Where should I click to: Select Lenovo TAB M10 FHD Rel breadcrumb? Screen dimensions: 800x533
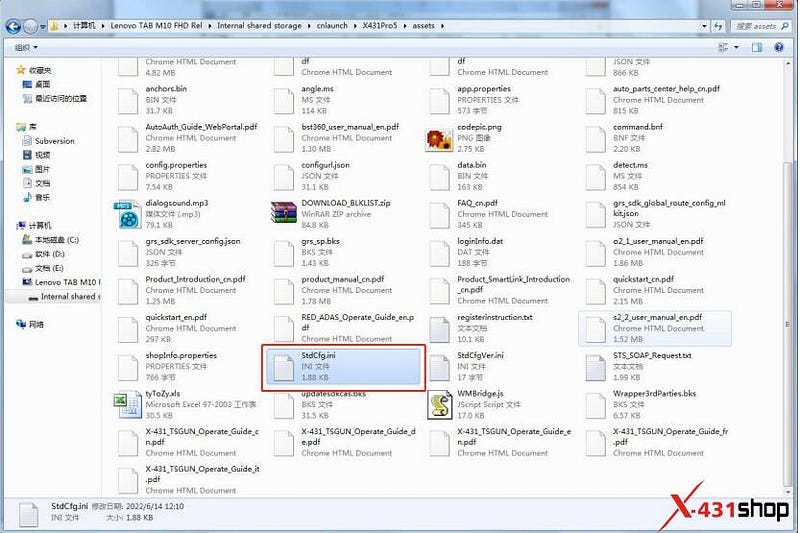pyautogui.click(x=156, y=26)
